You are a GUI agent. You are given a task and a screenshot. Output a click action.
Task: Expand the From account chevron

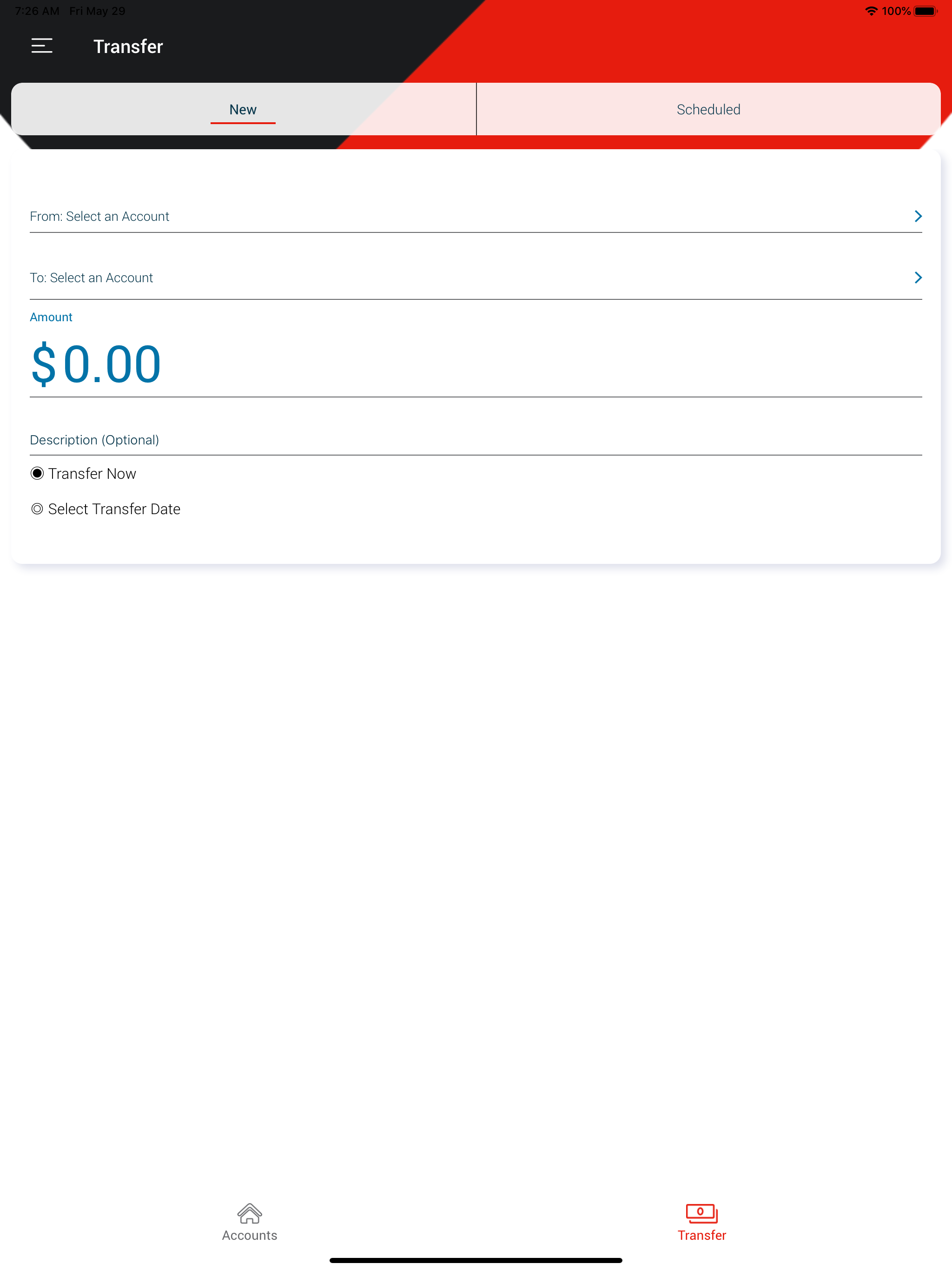pos(918,217)
